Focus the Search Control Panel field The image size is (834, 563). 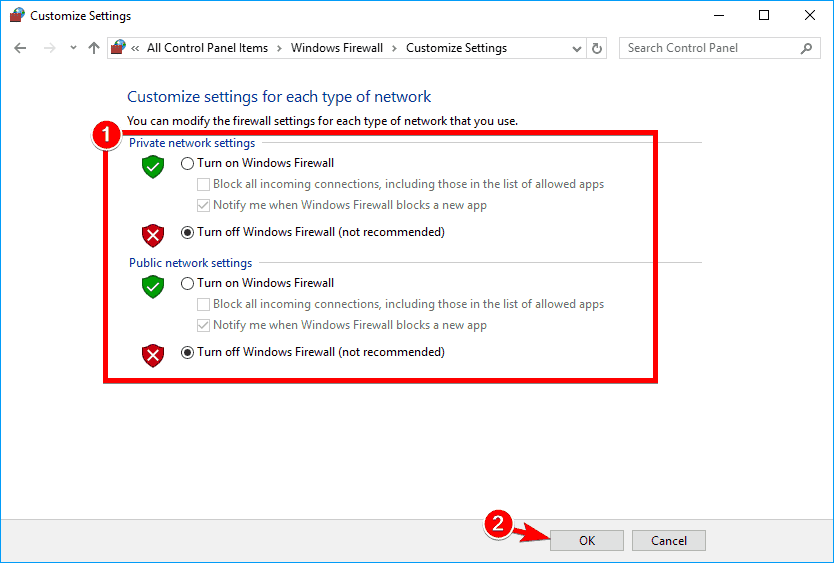pos(720,48)
